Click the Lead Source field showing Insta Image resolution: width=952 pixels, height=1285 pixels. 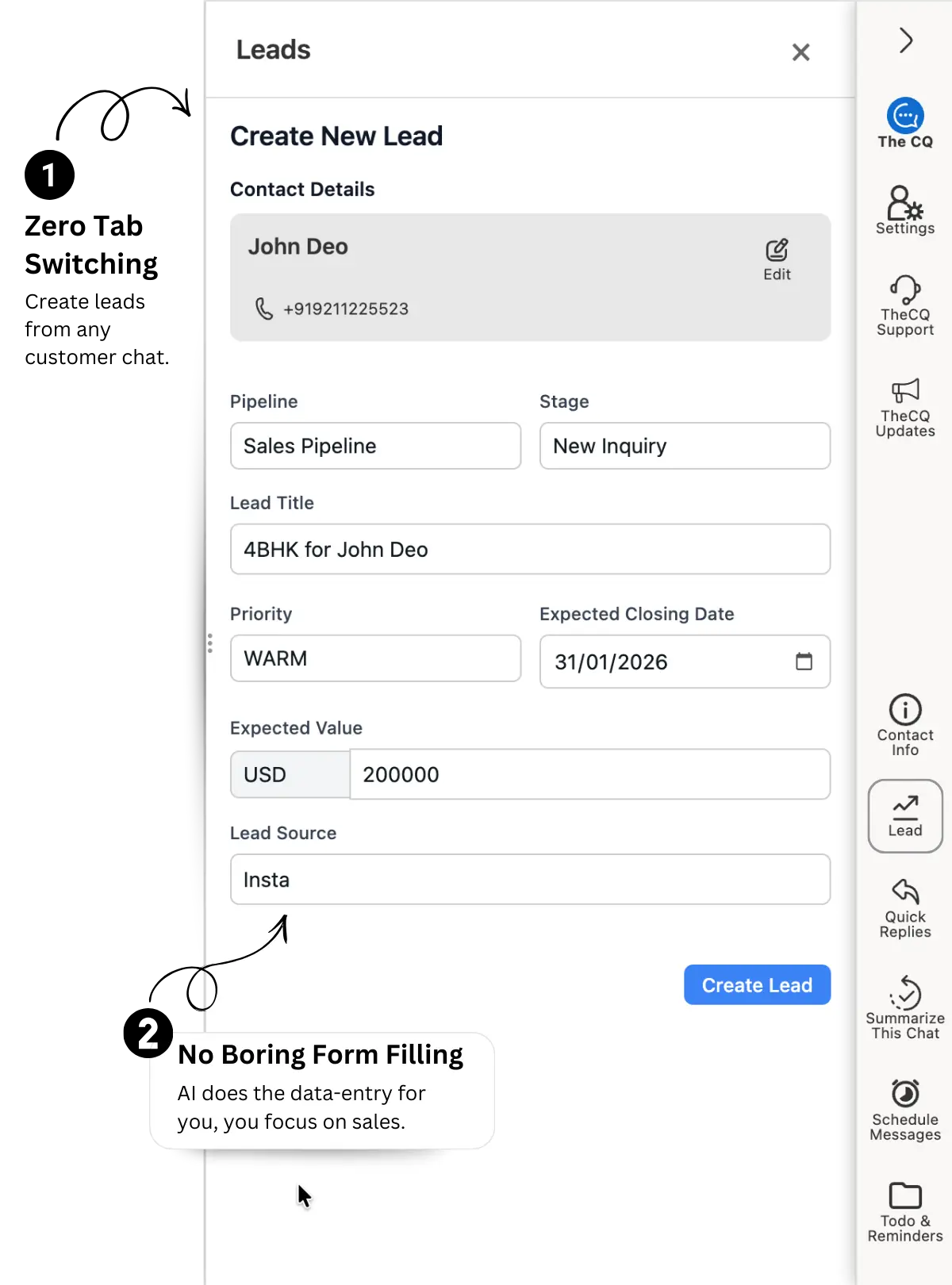[x=530, y=879]
